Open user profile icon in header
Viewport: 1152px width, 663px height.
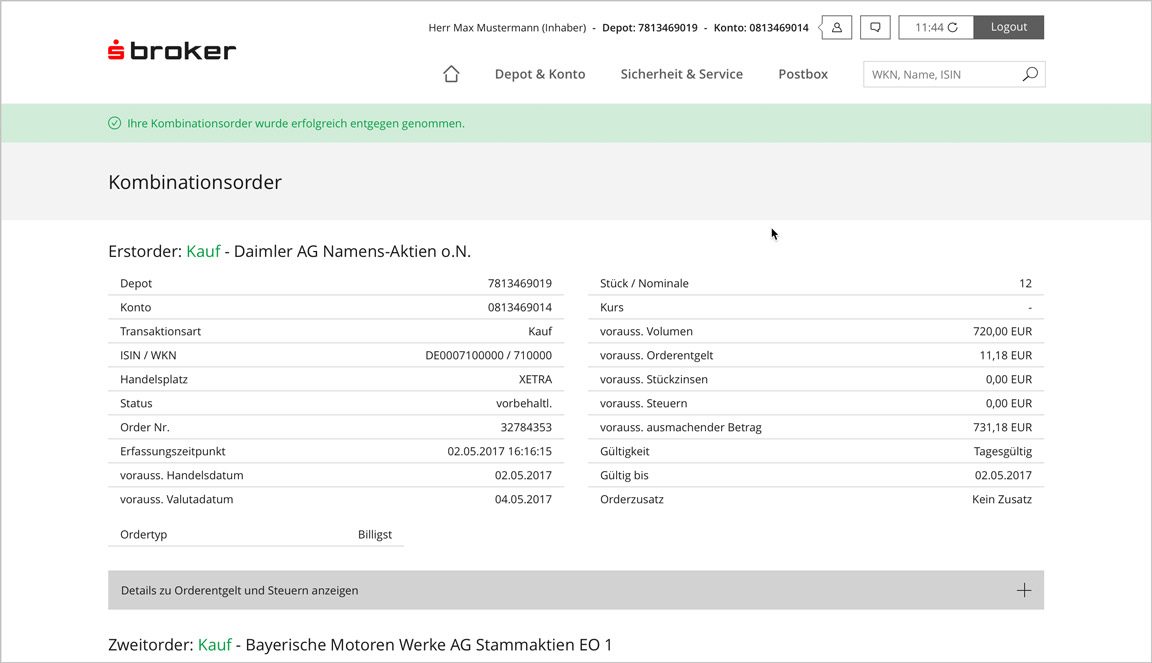(836, 27)
